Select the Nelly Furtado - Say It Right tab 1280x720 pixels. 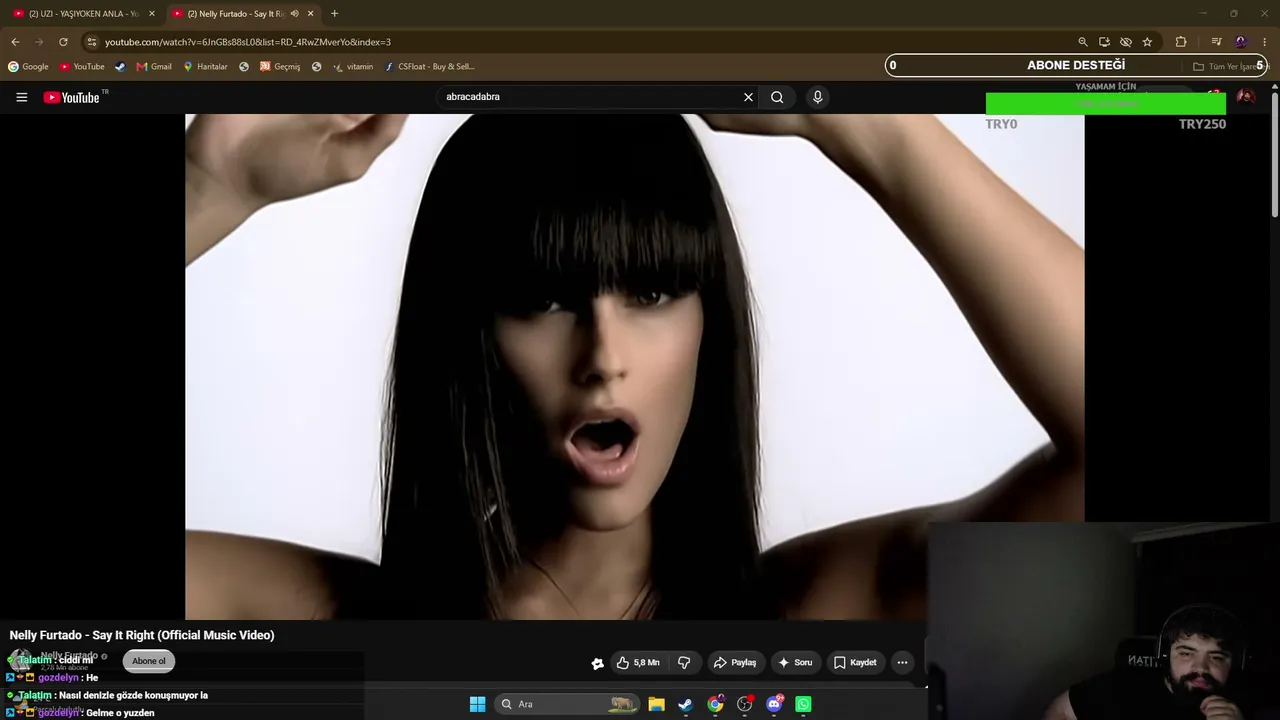(238, 14)
